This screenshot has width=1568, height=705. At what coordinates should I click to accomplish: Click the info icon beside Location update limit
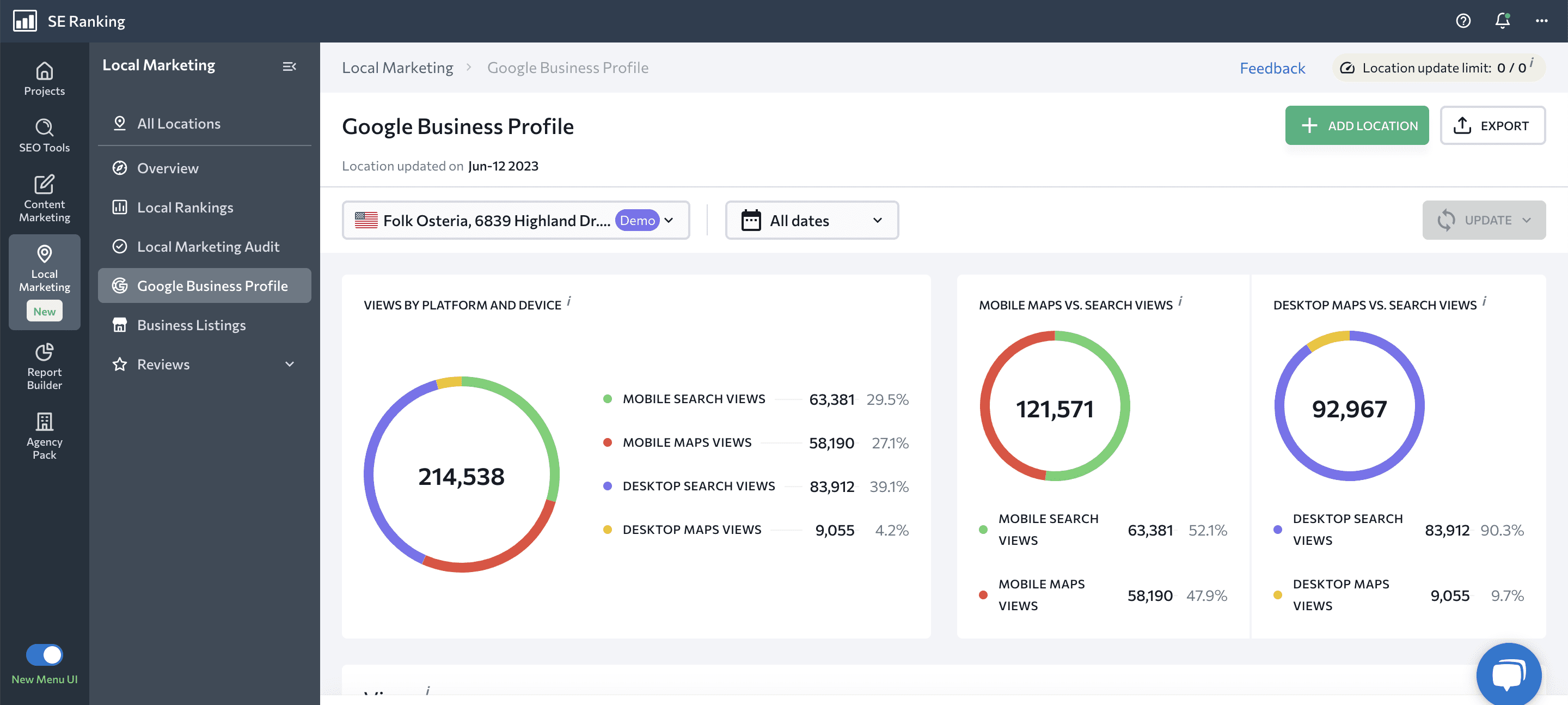point(1532,62)
